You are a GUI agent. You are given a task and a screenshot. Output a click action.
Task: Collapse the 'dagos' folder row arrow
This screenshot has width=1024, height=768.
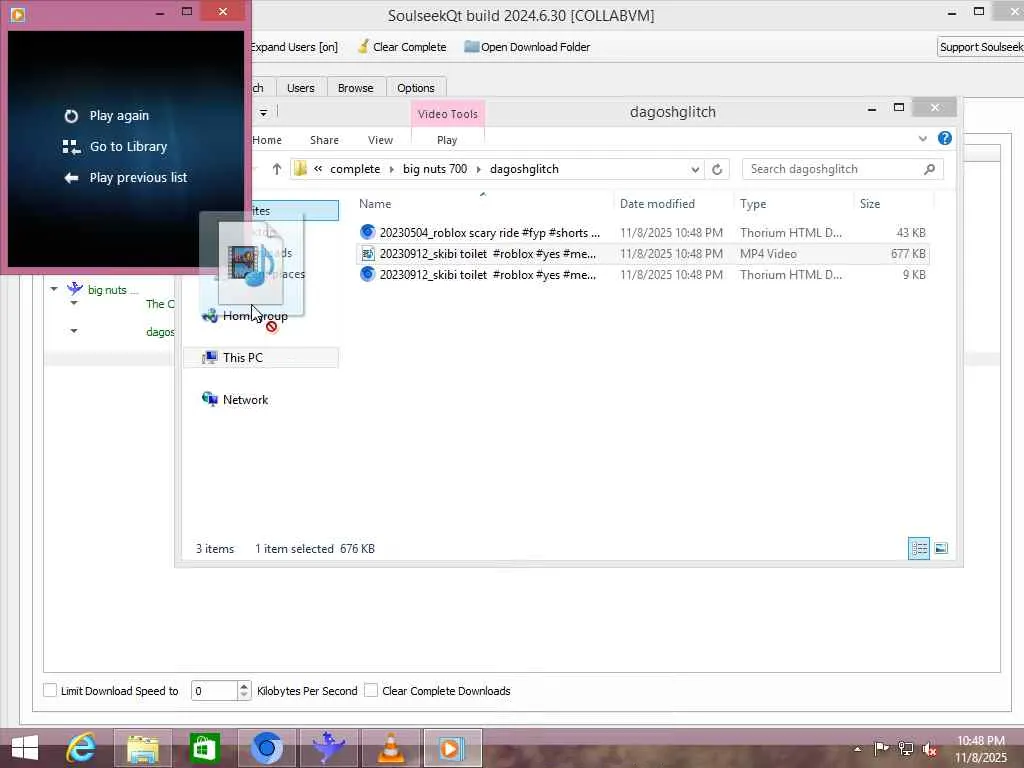click(x=74, y=331)
